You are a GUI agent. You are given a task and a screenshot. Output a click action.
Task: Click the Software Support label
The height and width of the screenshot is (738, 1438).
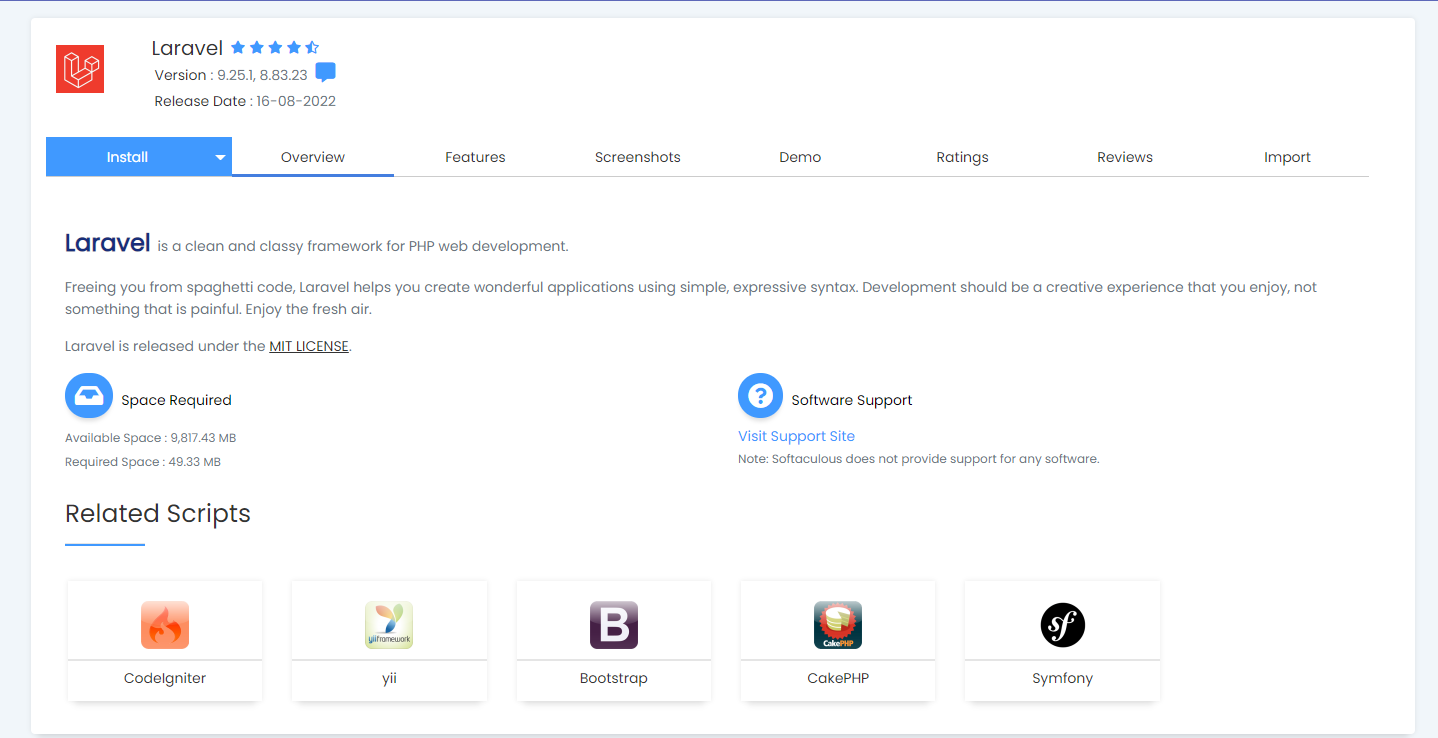coord(852,400)
